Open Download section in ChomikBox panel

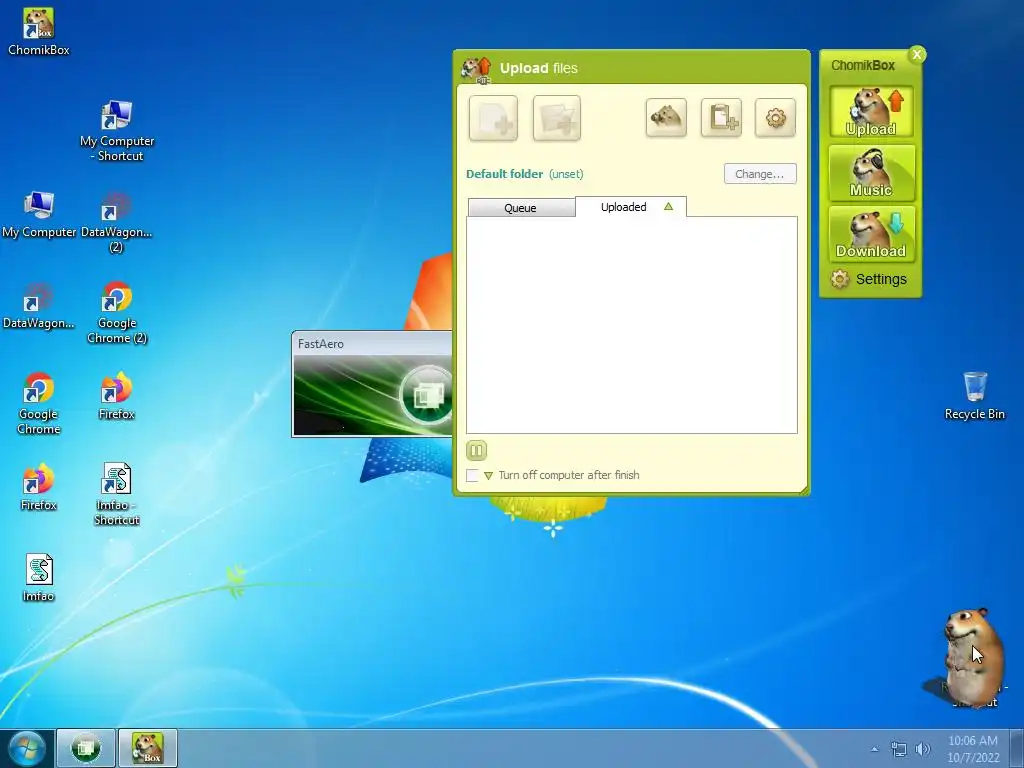click(871, 234)
